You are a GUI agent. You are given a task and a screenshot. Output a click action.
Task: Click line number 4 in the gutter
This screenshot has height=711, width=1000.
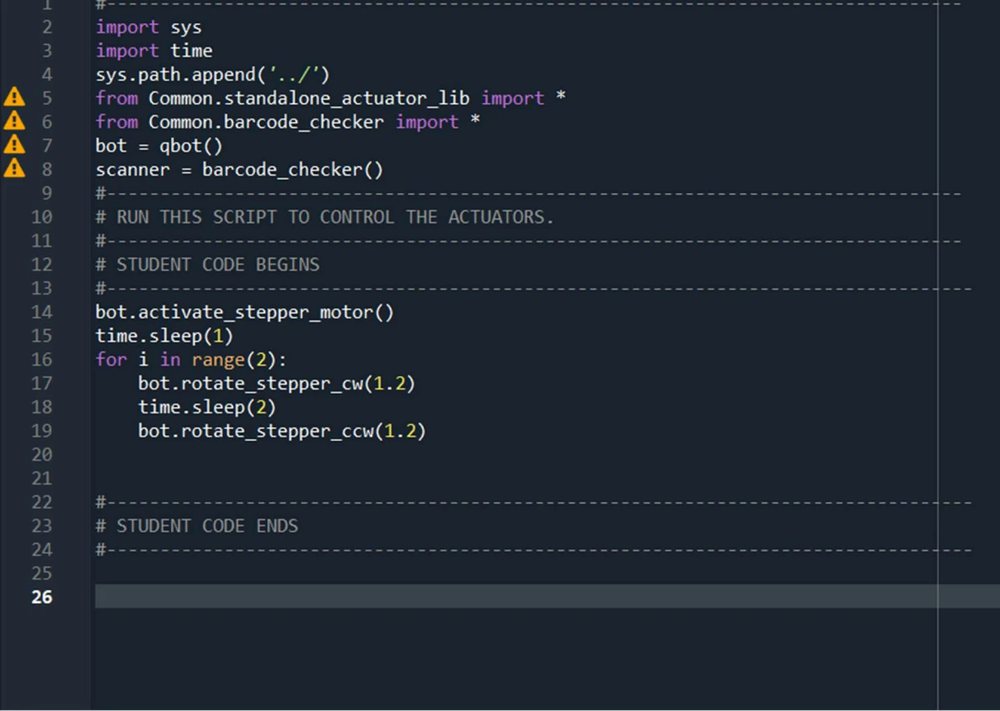pyautogui.click(x=47, y=75)
